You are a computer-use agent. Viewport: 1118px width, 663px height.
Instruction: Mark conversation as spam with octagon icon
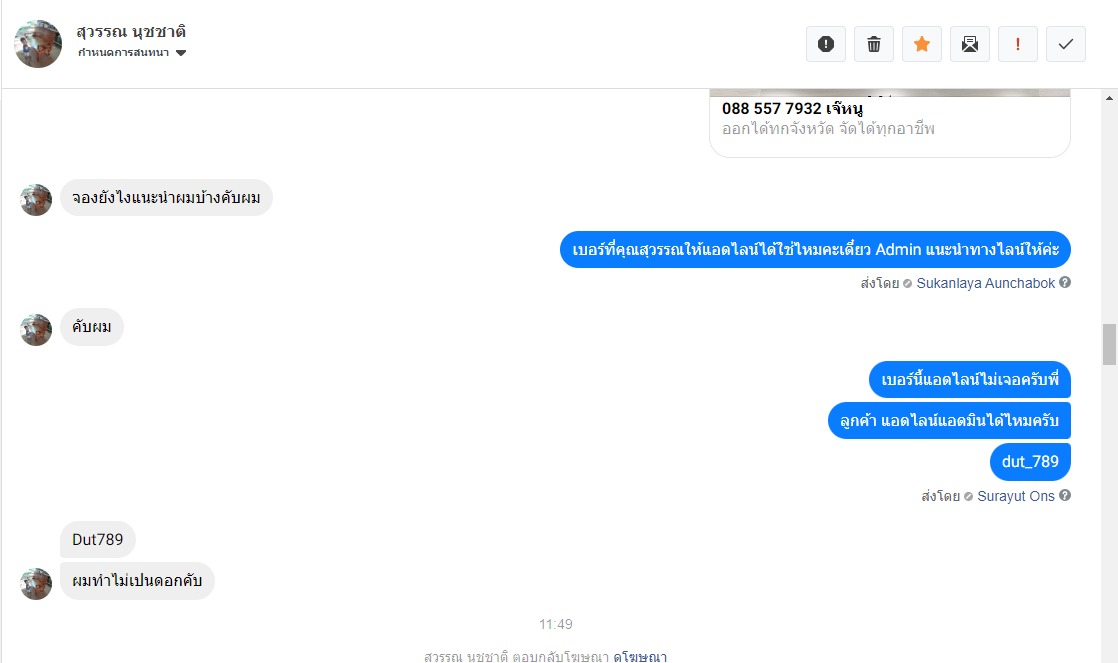(826, 44)
